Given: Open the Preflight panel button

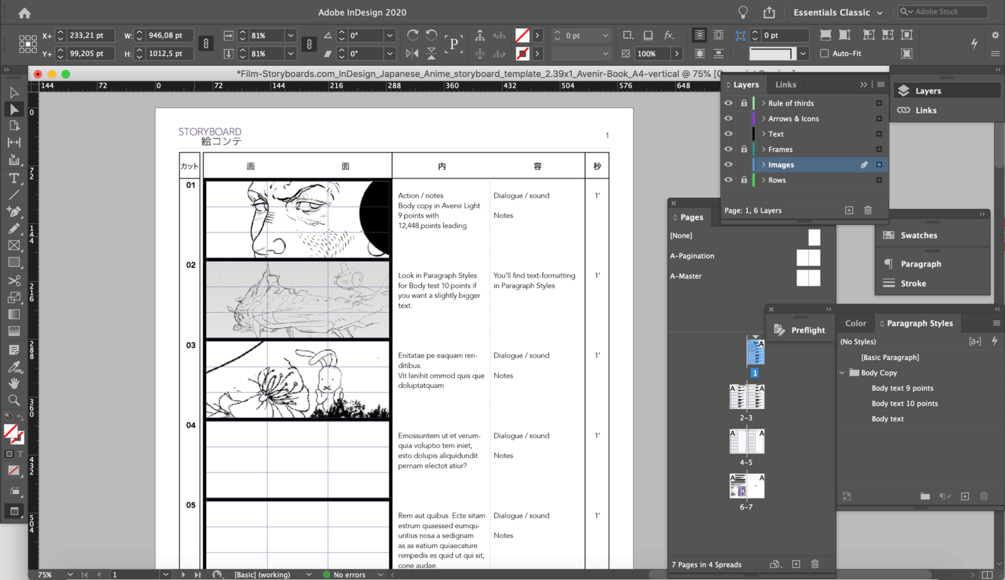Looking at the screenshot, I should [x=800, y=330].
